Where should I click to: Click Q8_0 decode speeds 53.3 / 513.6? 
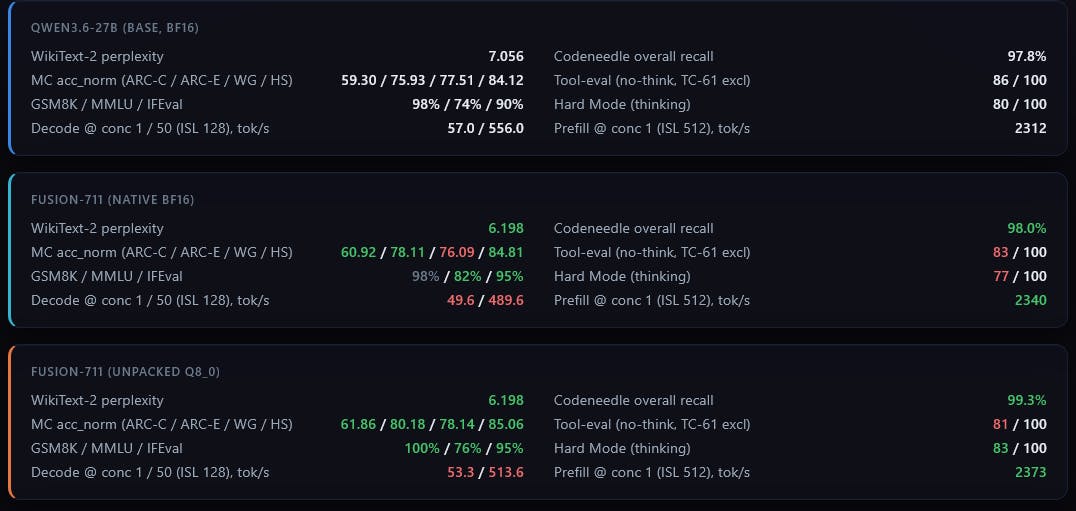[x=485, y=473]
